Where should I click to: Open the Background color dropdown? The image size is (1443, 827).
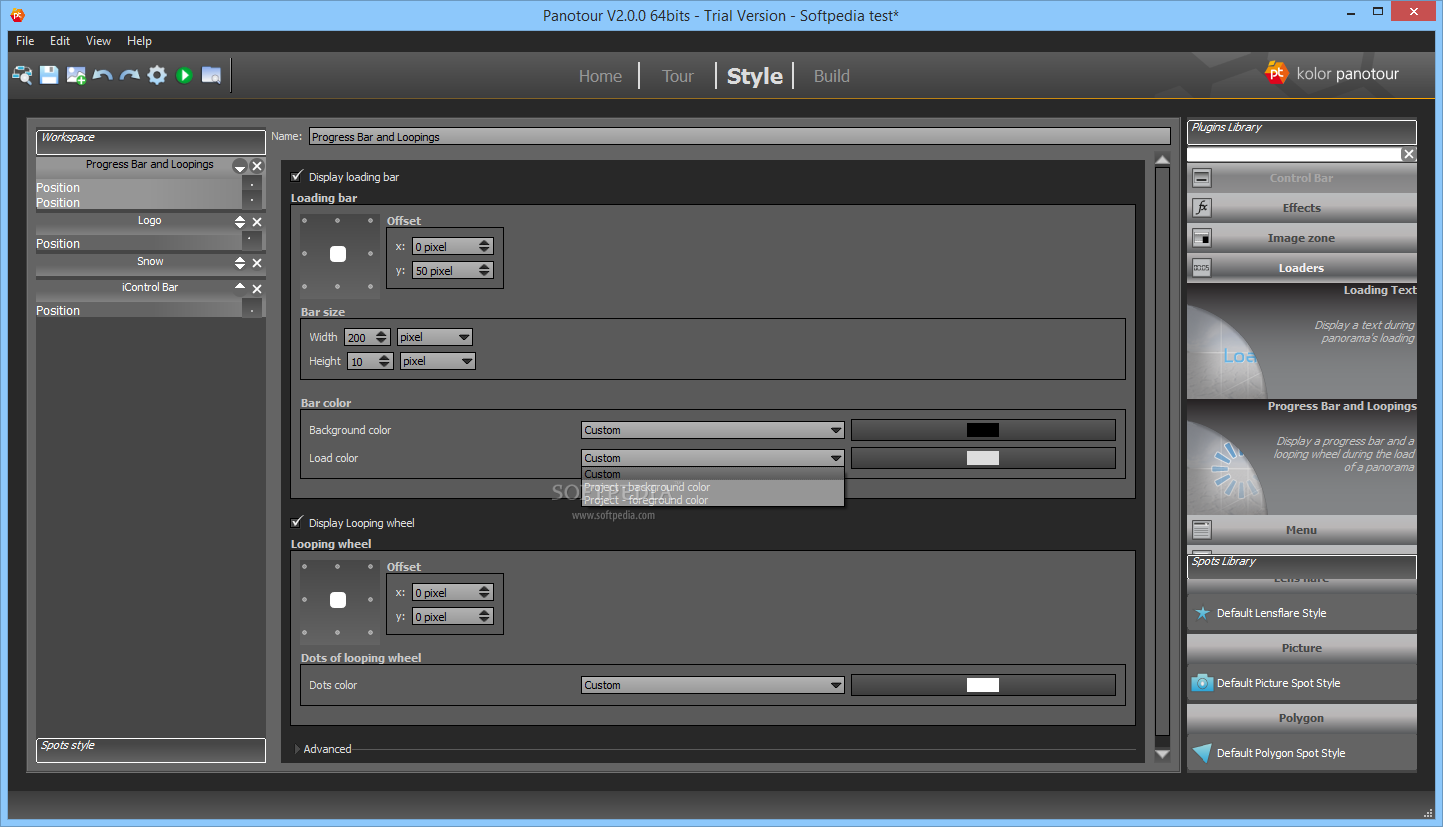tap(713, 430)
